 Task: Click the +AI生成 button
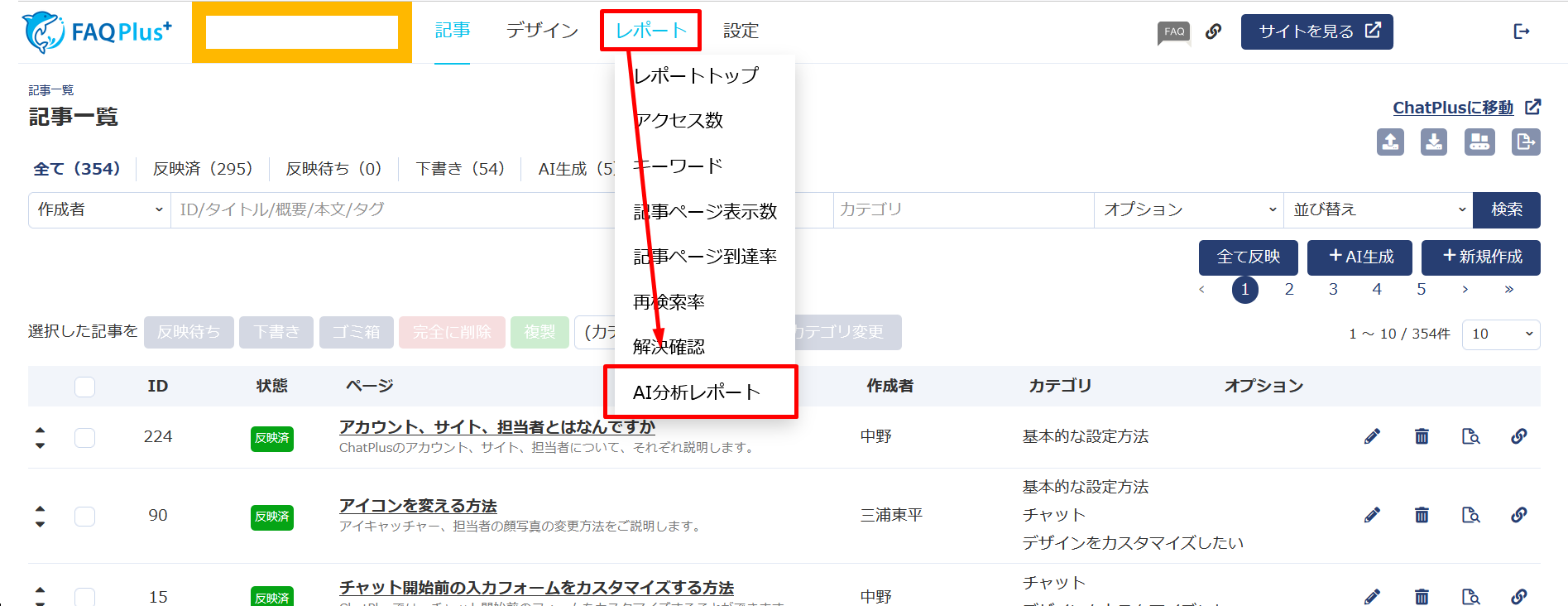1361,257
